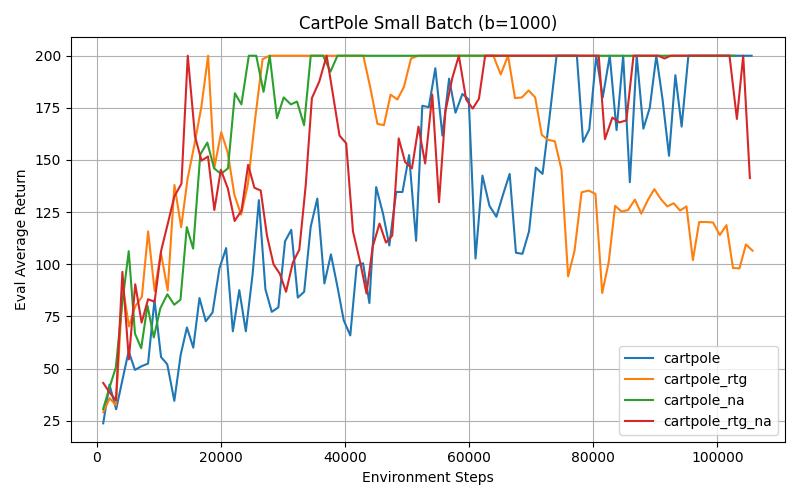Click the y-axis tick label '150'
The width and height of the screenshot is (800, 500).
click(48, 160)
